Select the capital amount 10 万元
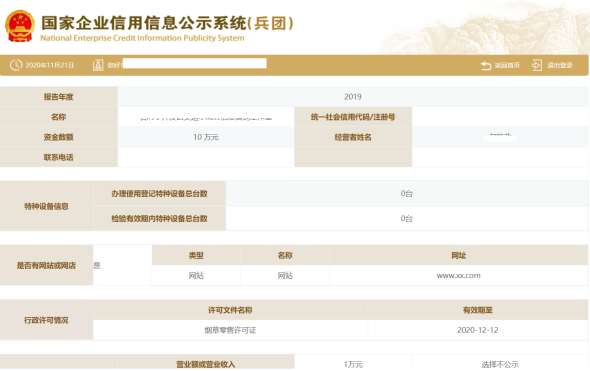590x371 pixels. pos(206,137)
